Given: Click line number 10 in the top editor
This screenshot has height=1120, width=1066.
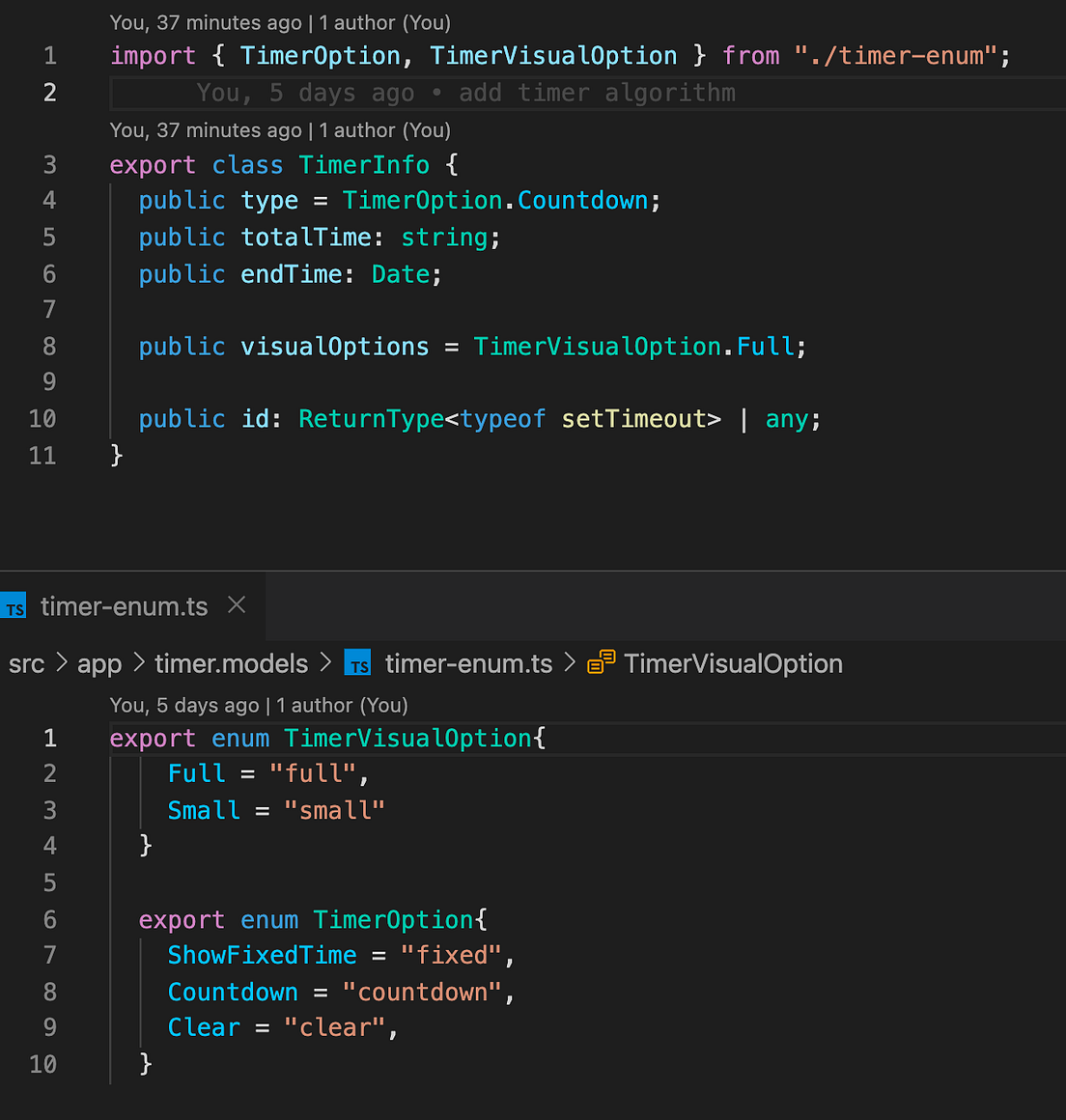Looking at the screenshot, I should [x=42, y=418].
